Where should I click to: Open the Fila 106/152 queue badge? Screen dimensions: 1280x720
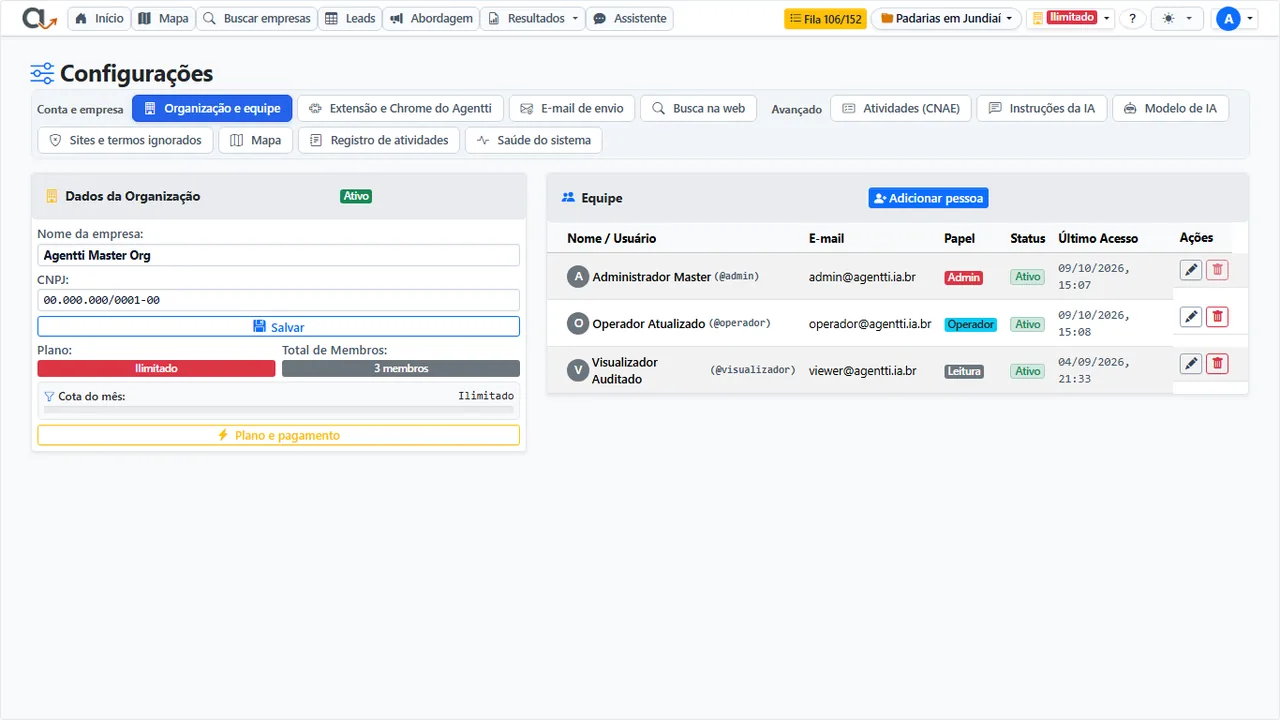[825, 19]
